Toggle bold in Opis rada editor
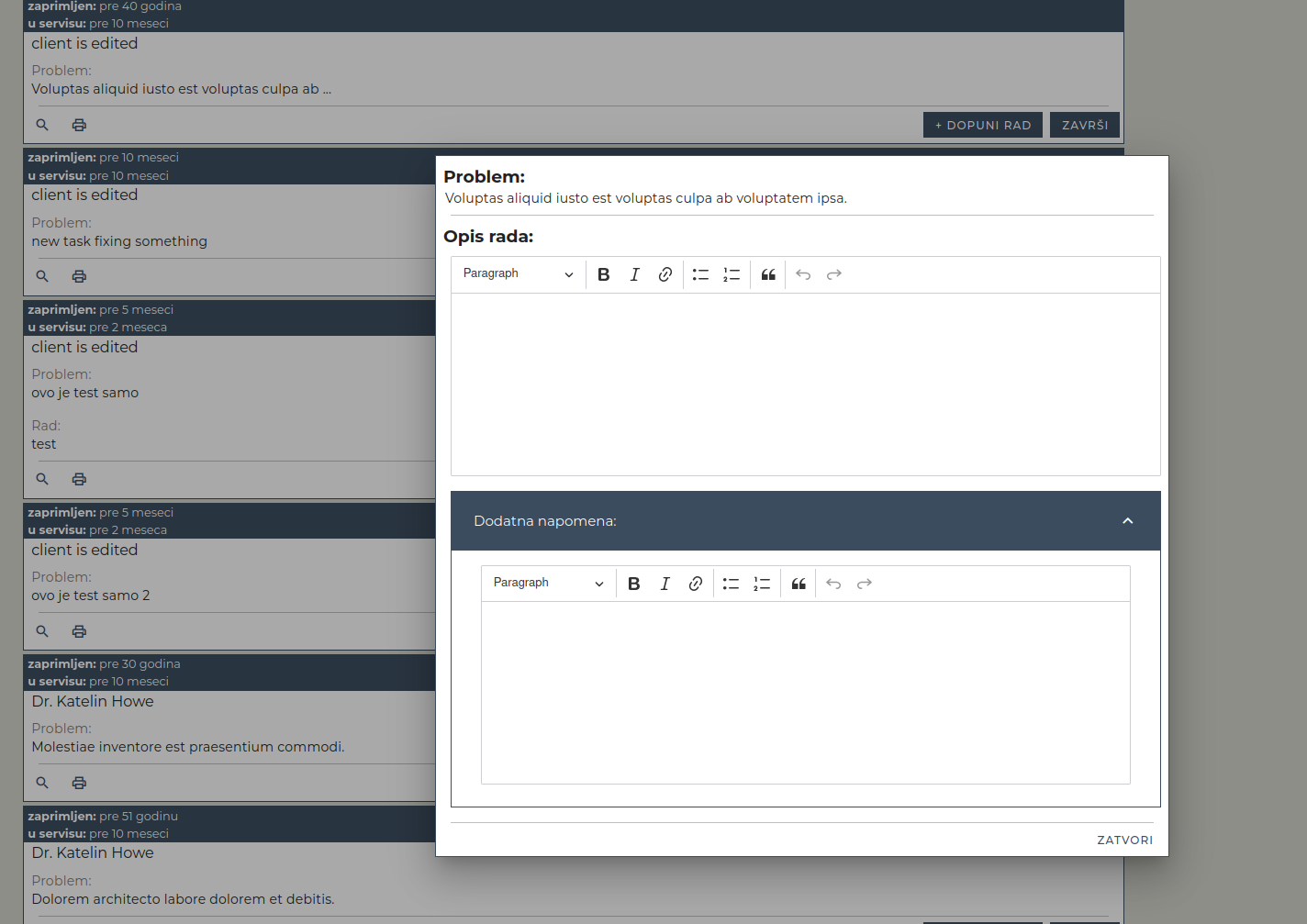Viewport: 1307px width, 924px height. tap(603, 274)
